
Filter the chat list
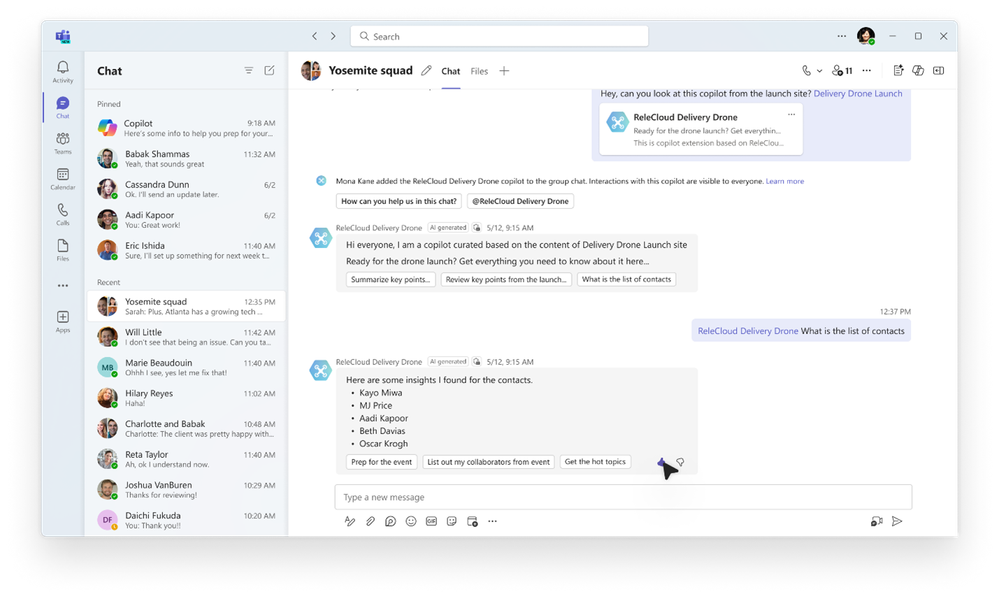point(248,71)
